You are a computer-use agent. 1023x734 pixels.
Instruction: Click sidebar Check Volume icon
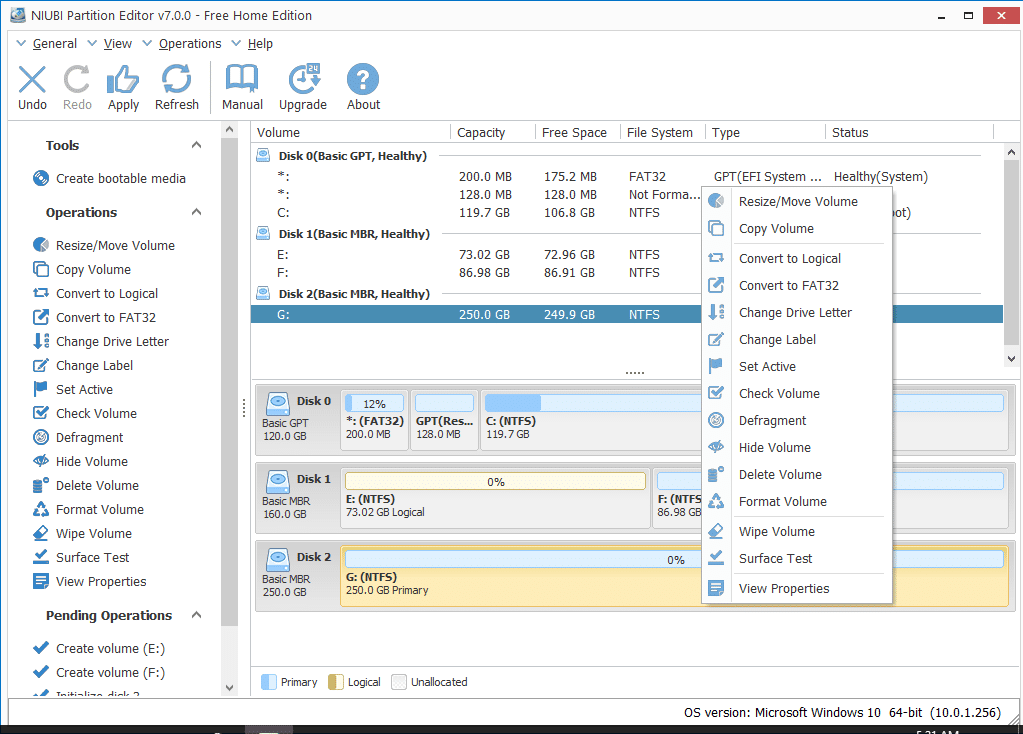pos(40,413)
